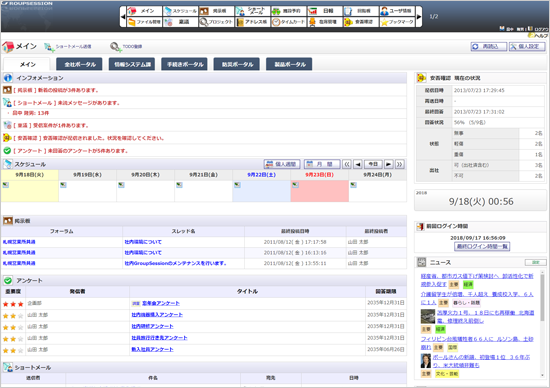
Task: Open 個人設定 personal settings
Action: pyautogui.click(x=527, y=47)
